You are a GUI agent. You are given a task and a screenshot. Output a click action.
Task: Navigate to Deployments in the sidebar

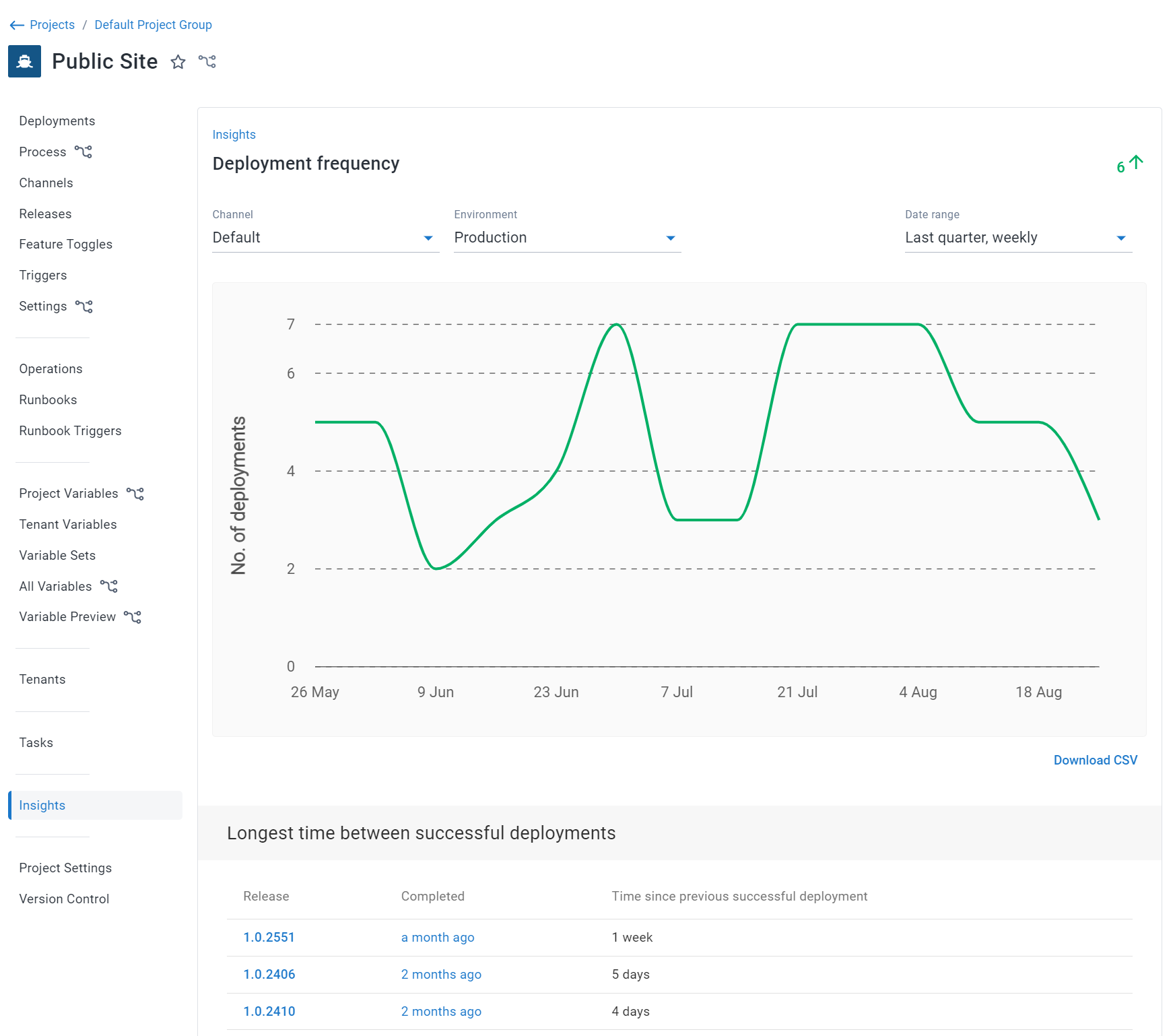pos(57,121)
